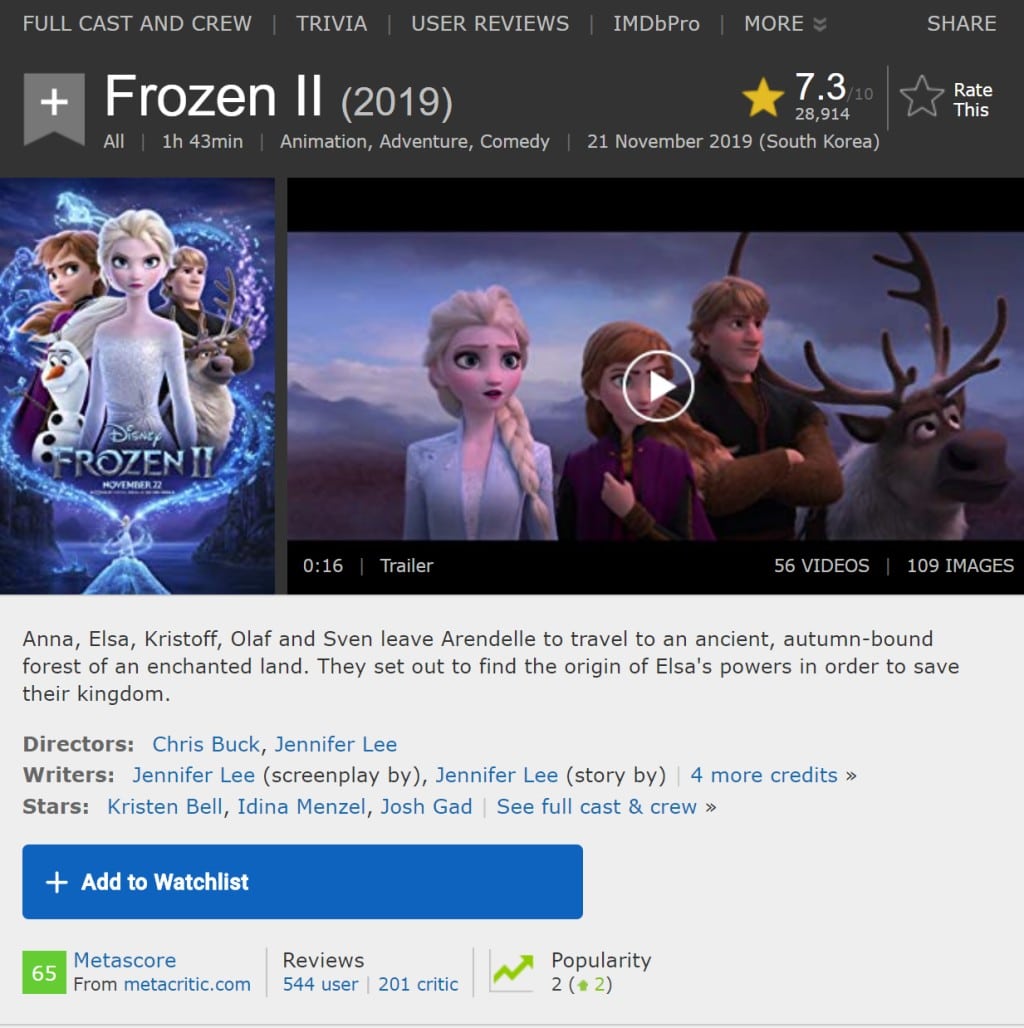Click the outlined Rate This star
This screenshot has width=1024, height=1028.
[922, 97]
